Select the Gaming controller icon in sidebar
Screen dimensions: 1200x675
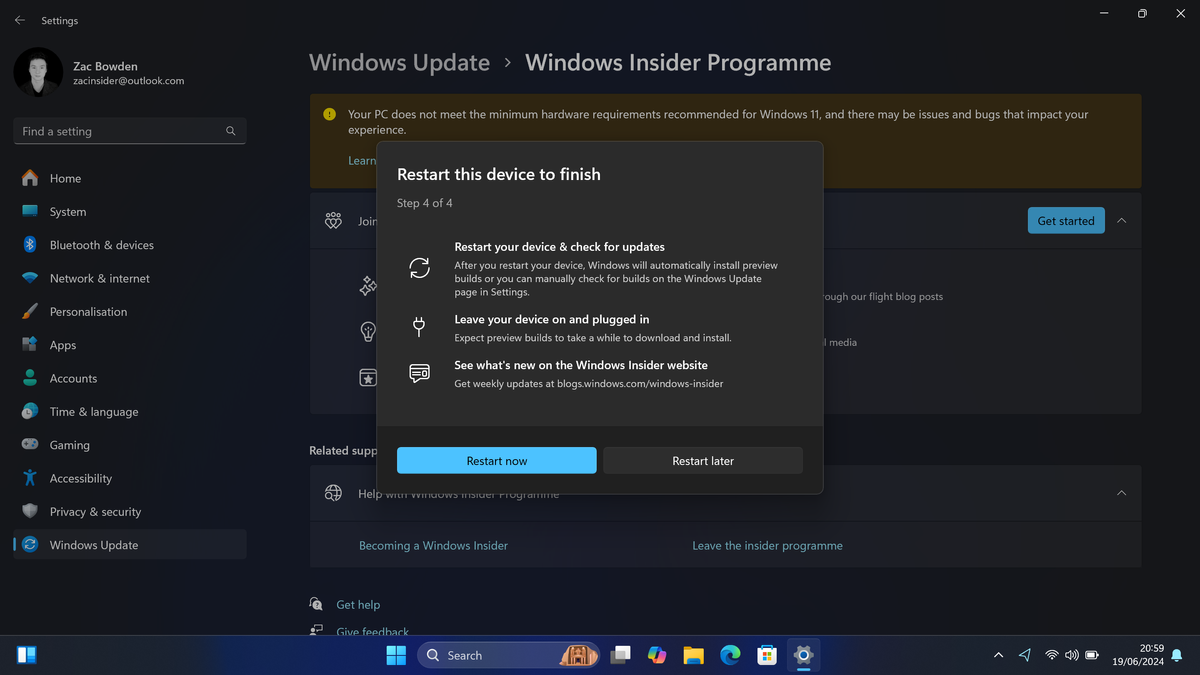click(x=33, y=444)
